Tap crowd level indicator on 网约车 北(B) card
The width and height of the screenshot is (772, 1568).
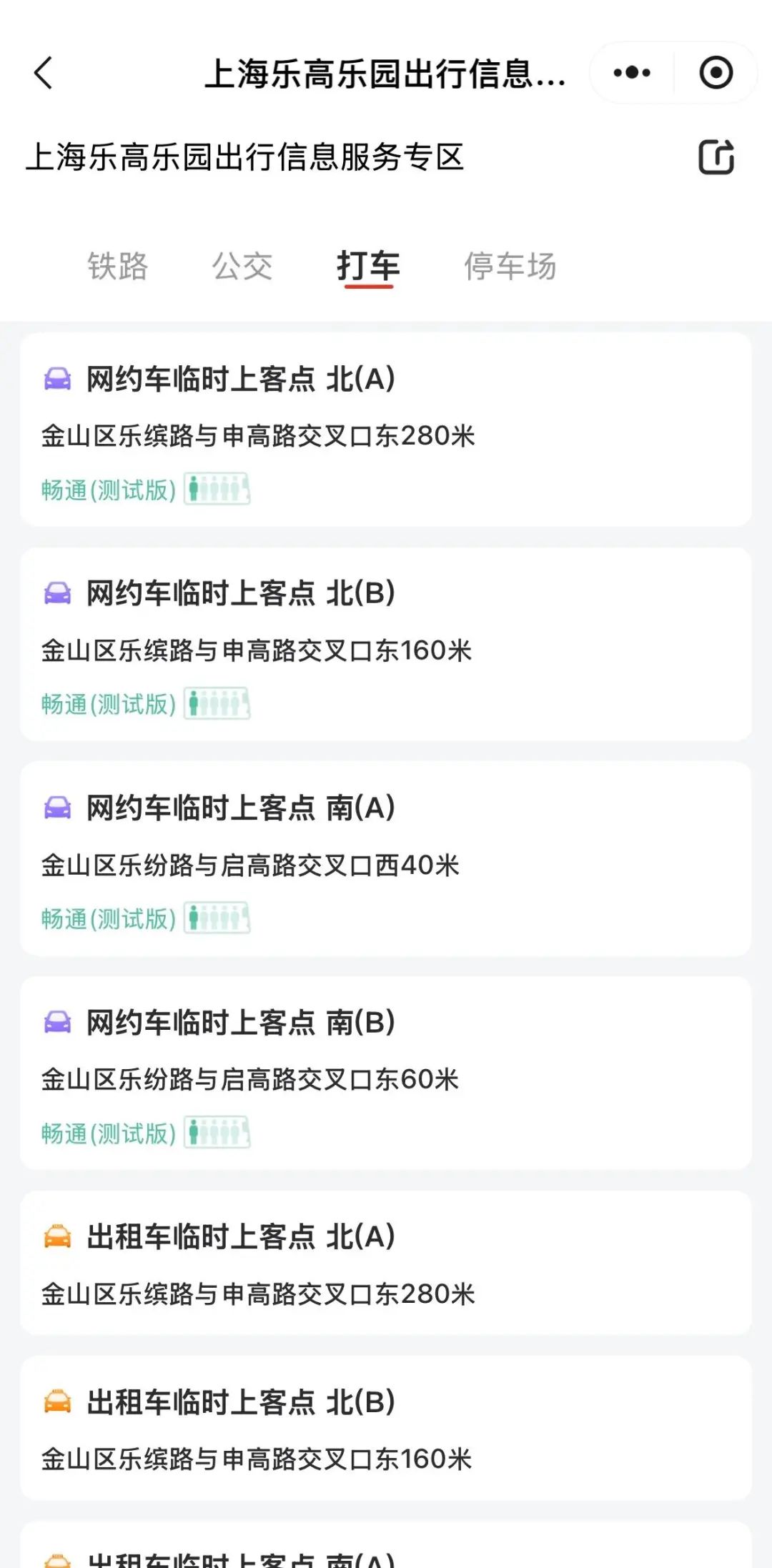(217, 704)
